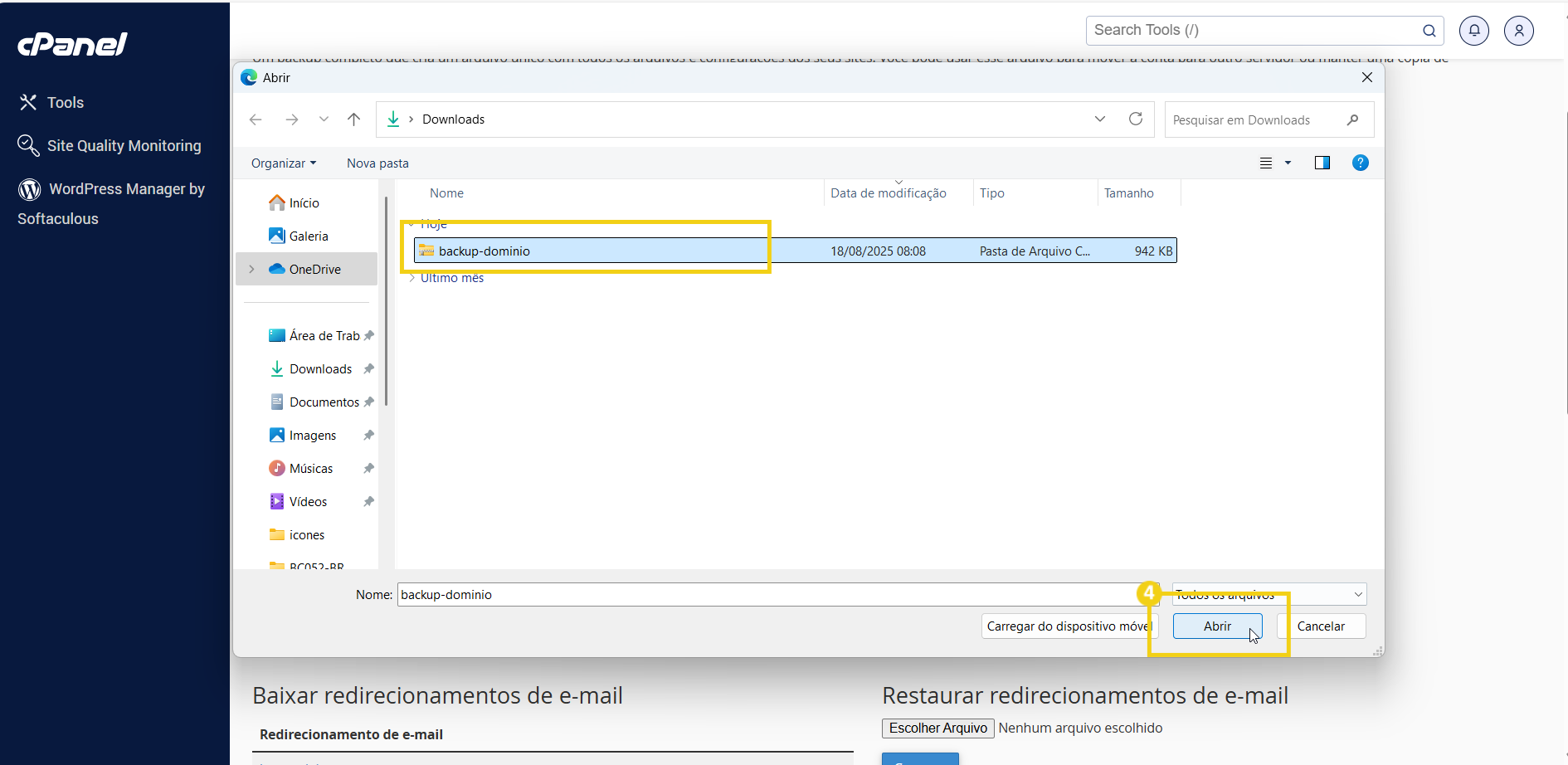This screenshot has height=765, width=1568.
Task: Click the Abrir button
Action: click(x=1217, y=626)
